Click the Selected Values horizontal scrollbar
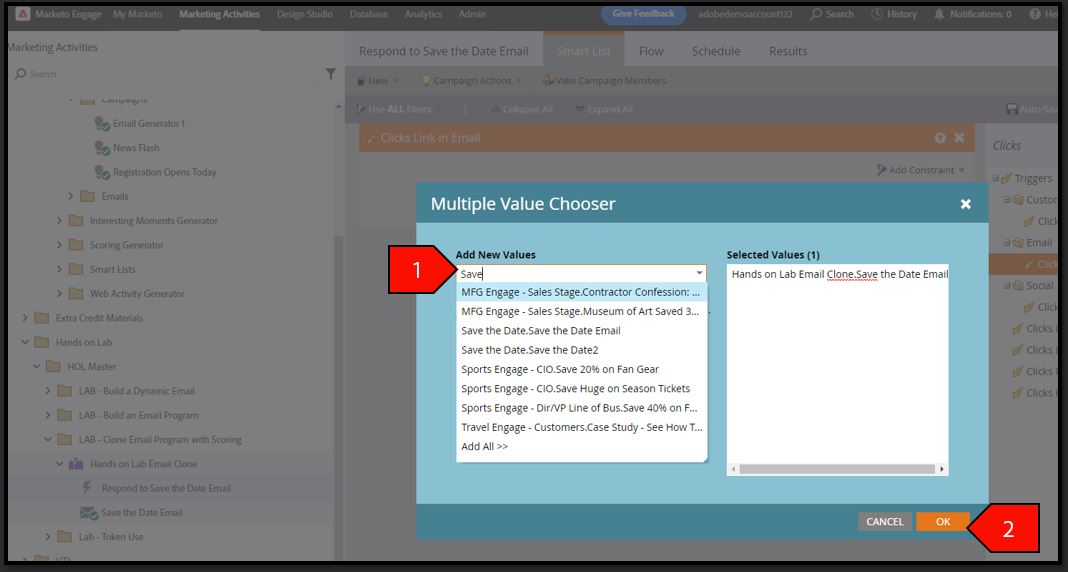 tap(837, 469)
